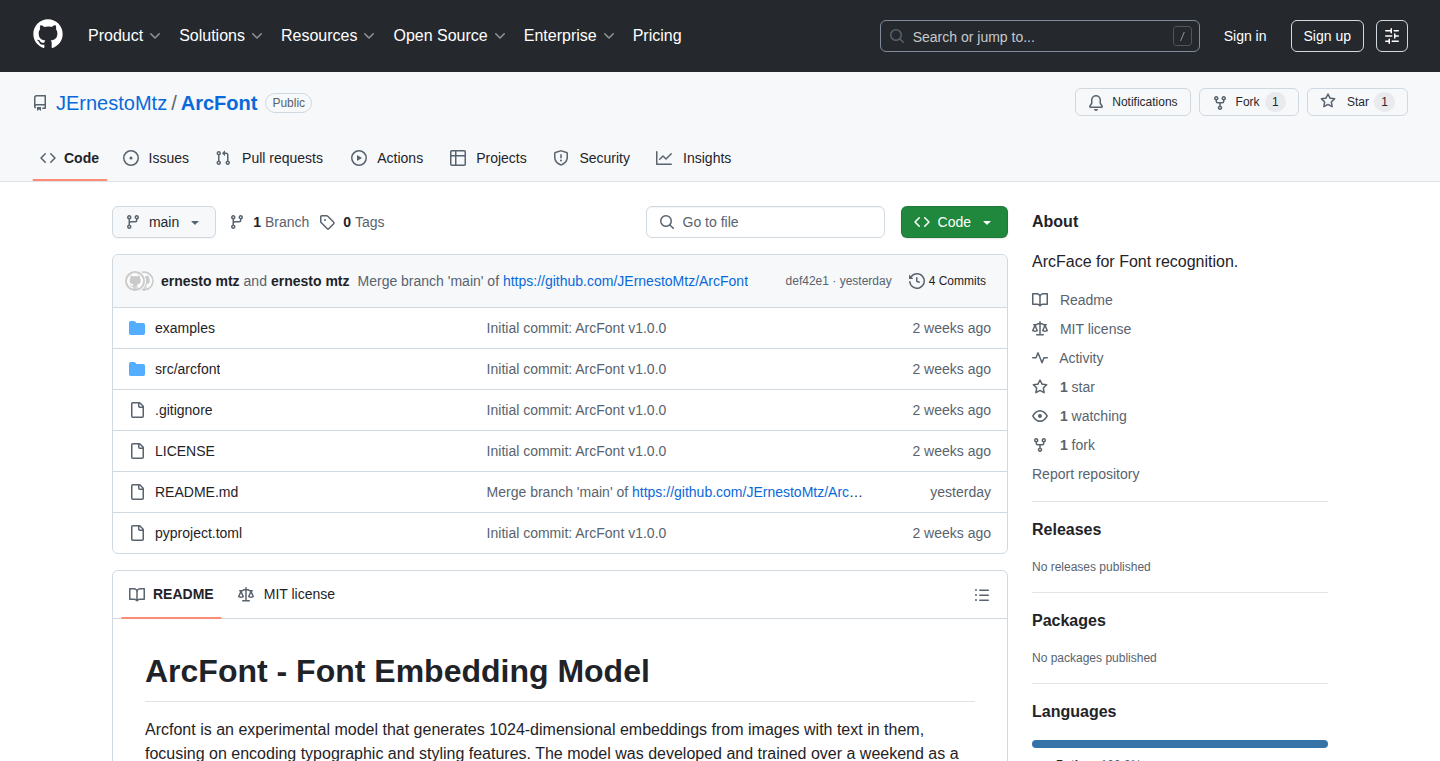Open the LICENSE file
Viewport: 1440px width, 761px height.
[185, 451]
